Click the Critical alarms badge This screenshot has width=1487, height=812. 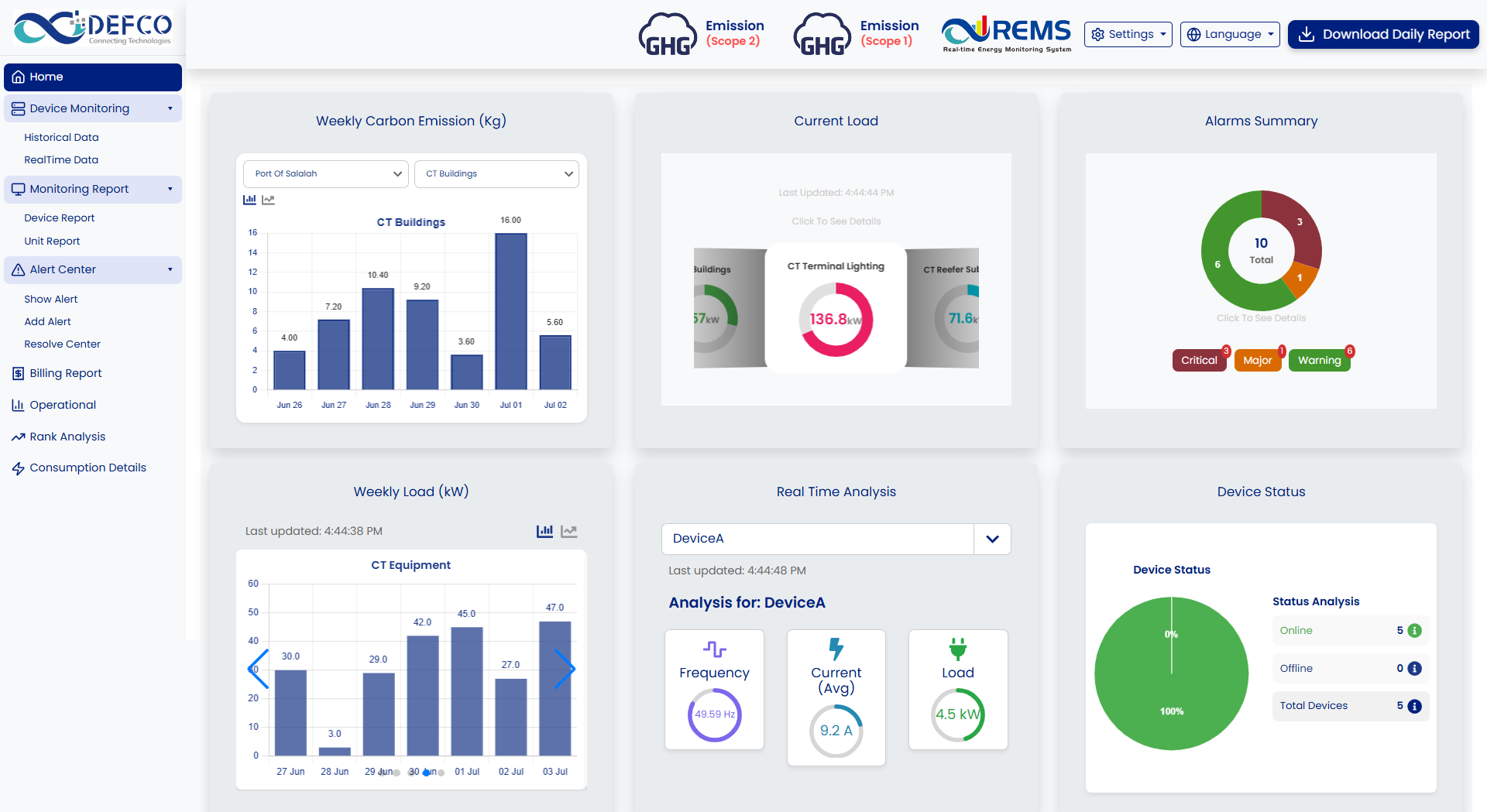tap(1200, 361)
